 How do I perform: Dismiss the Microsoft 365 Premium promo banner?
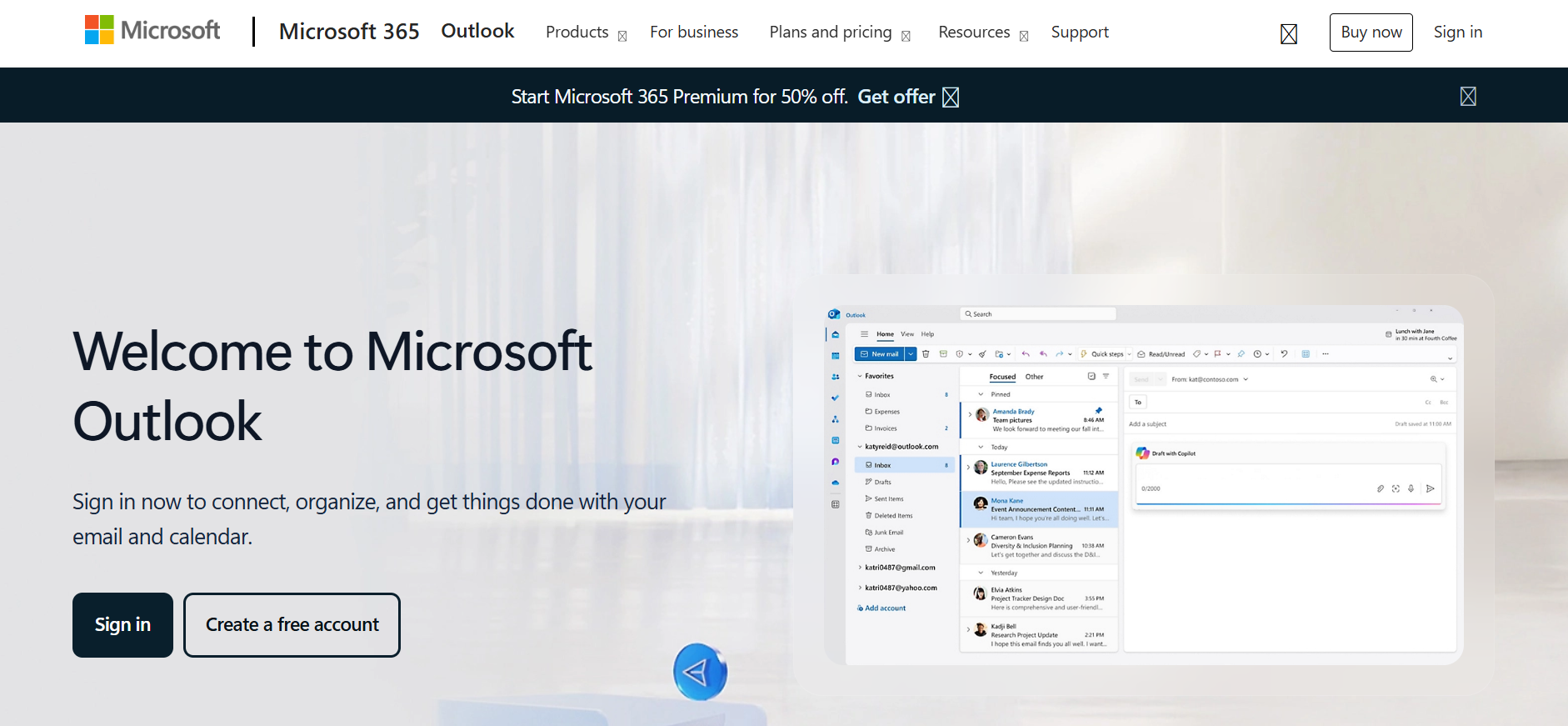[1467, 97]
